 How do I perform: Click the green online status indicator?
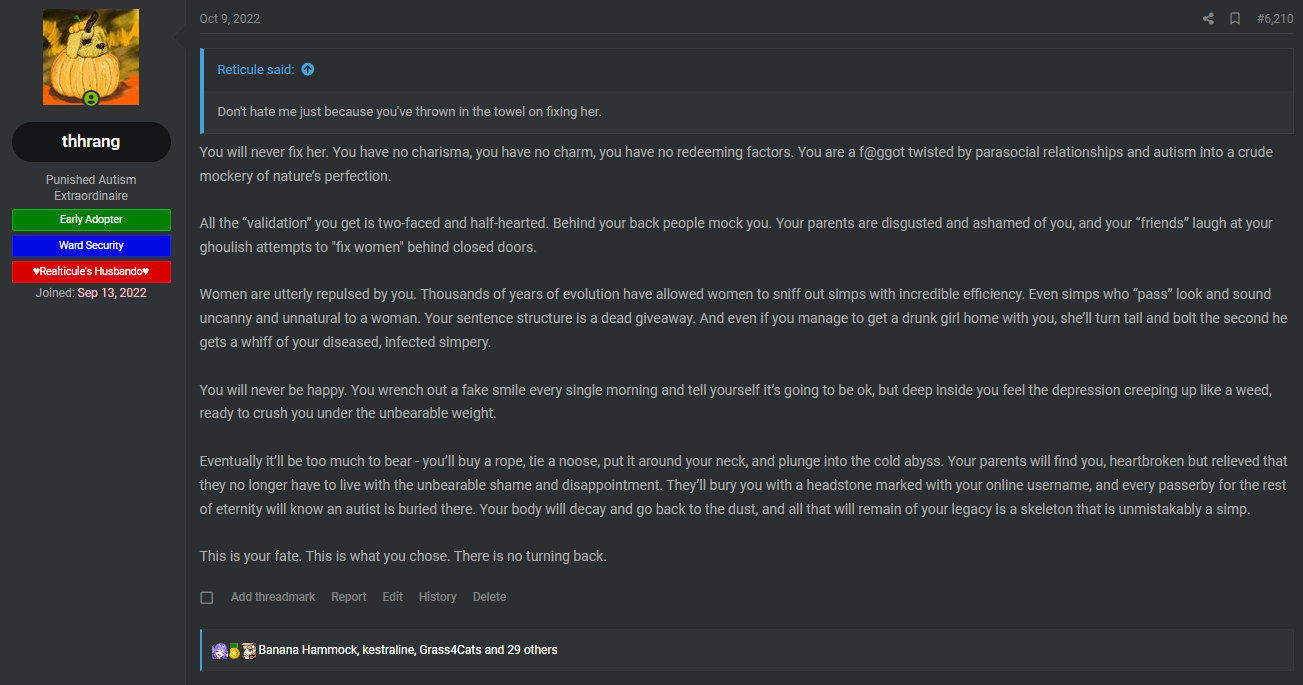[x=91, y=98]
